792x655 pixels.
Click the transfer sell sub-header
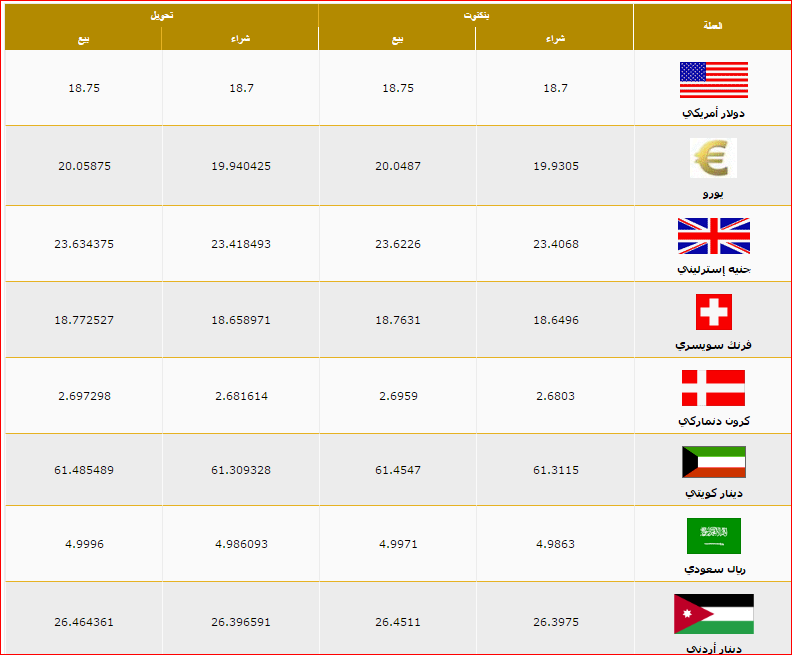[x=84, y=39]
